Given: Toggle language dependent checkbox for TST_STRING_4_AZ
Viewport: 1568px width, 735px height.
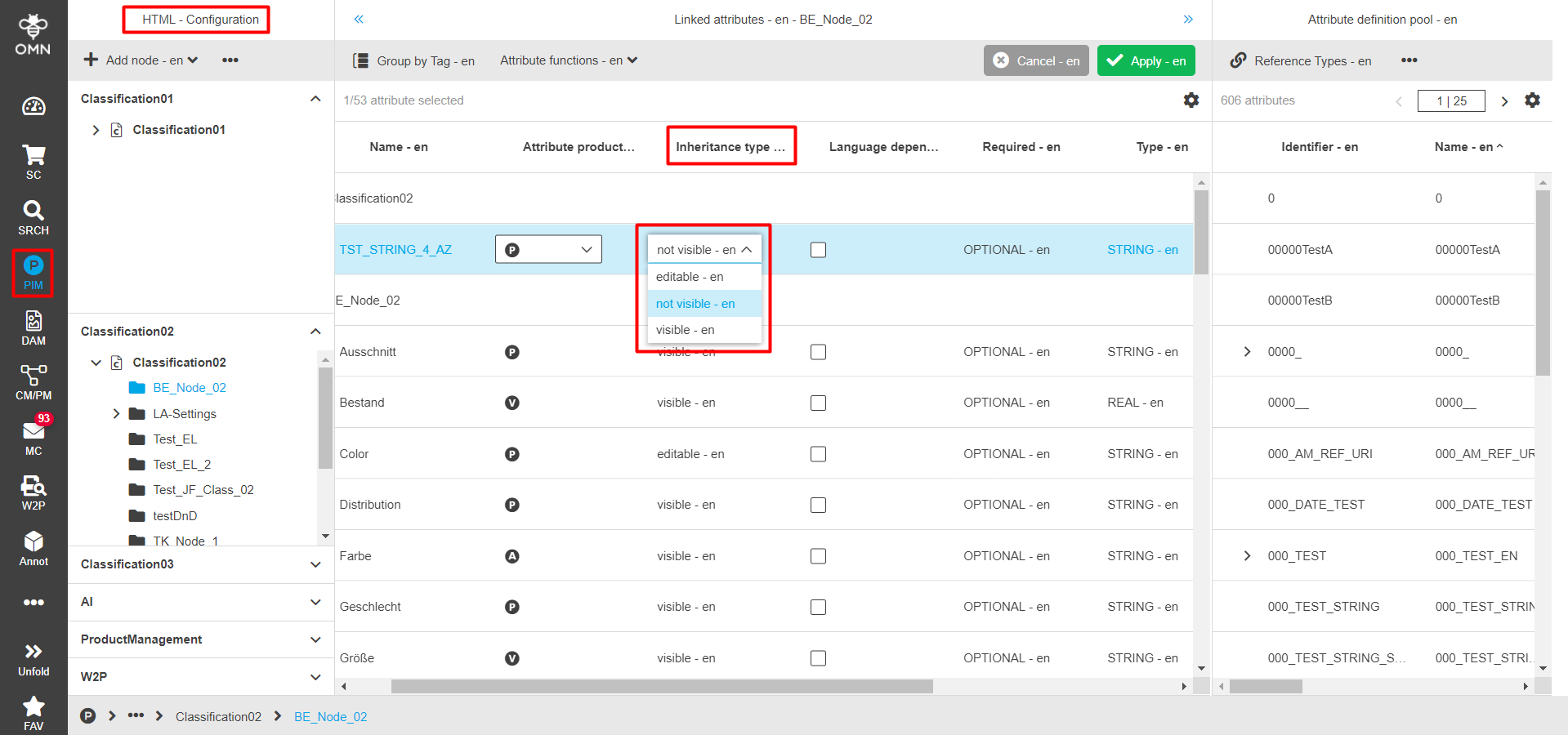Looking at the screenshot, I should [x=818, y=250].
